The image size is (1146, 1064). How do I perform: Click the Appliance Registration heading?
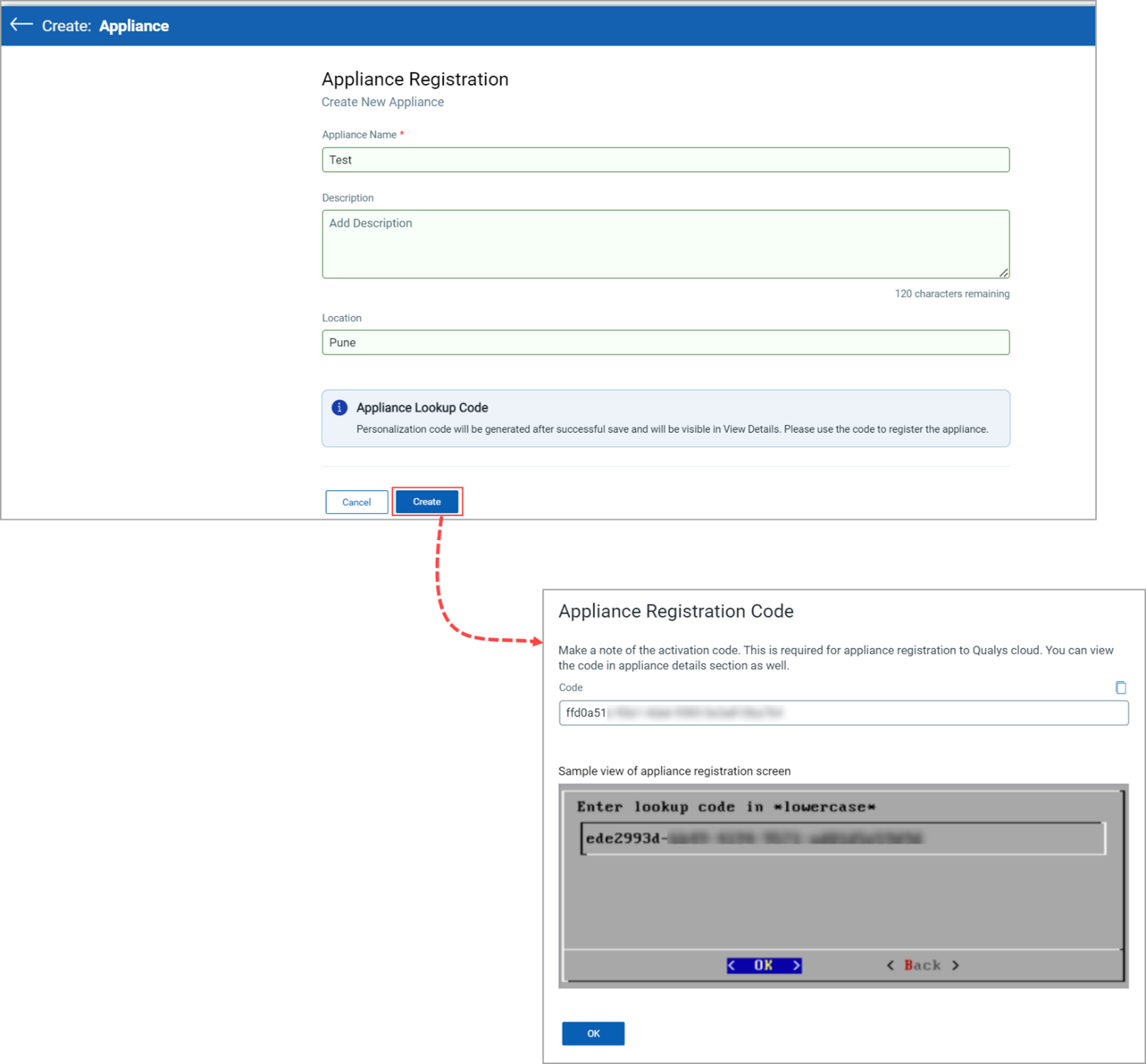click(x=415, y=78)
